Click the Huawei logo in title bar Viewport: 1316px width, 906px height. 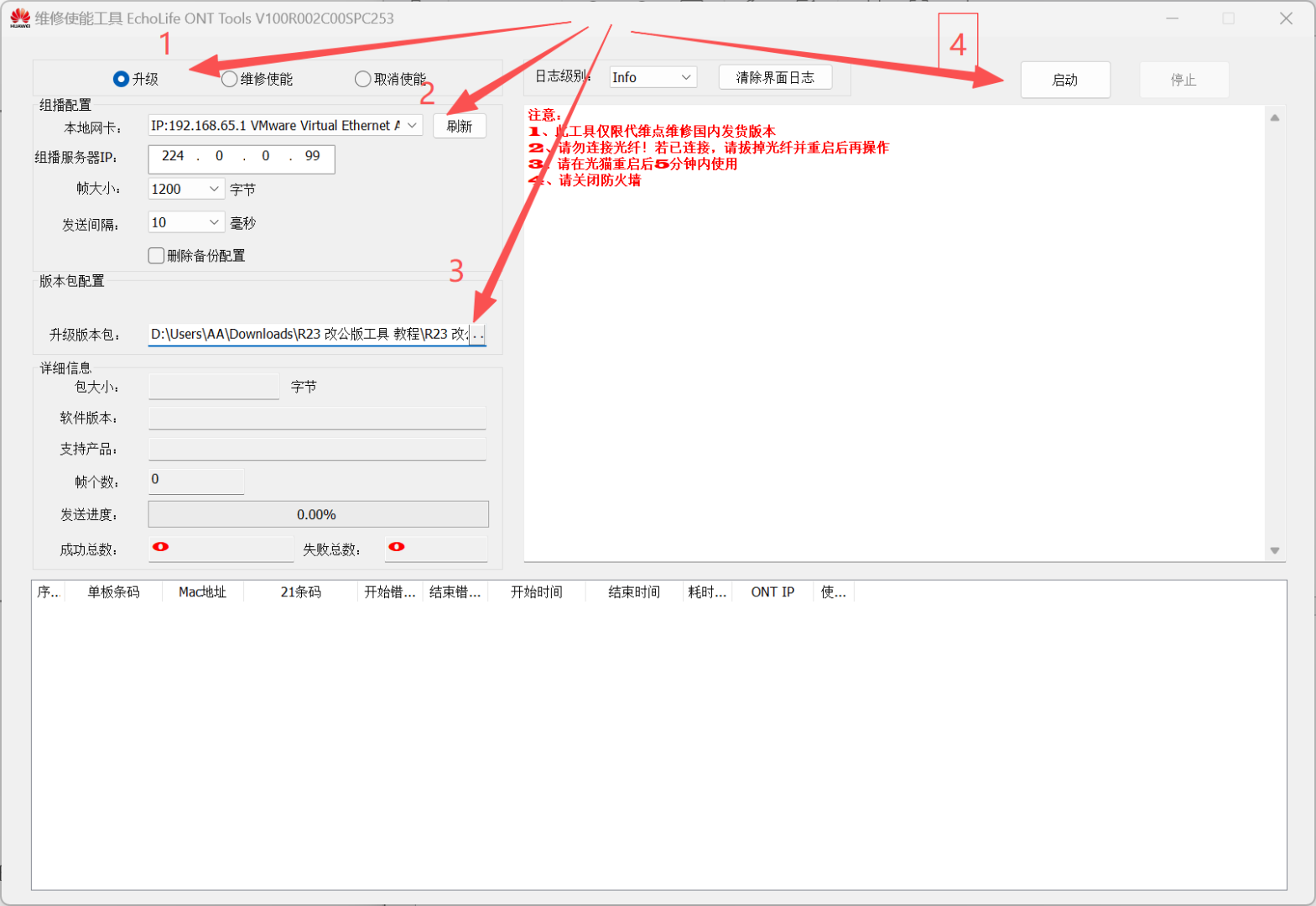pos(20,18)
